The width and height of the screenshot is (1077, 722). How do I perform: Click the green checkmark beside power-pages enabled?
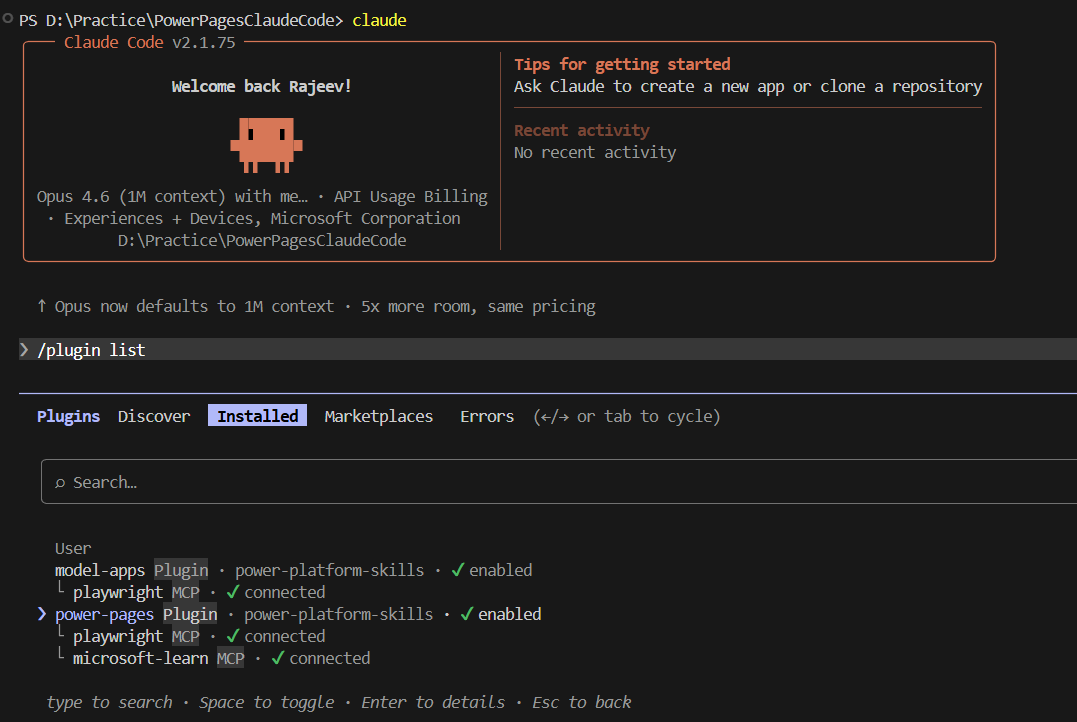(466, 614)
